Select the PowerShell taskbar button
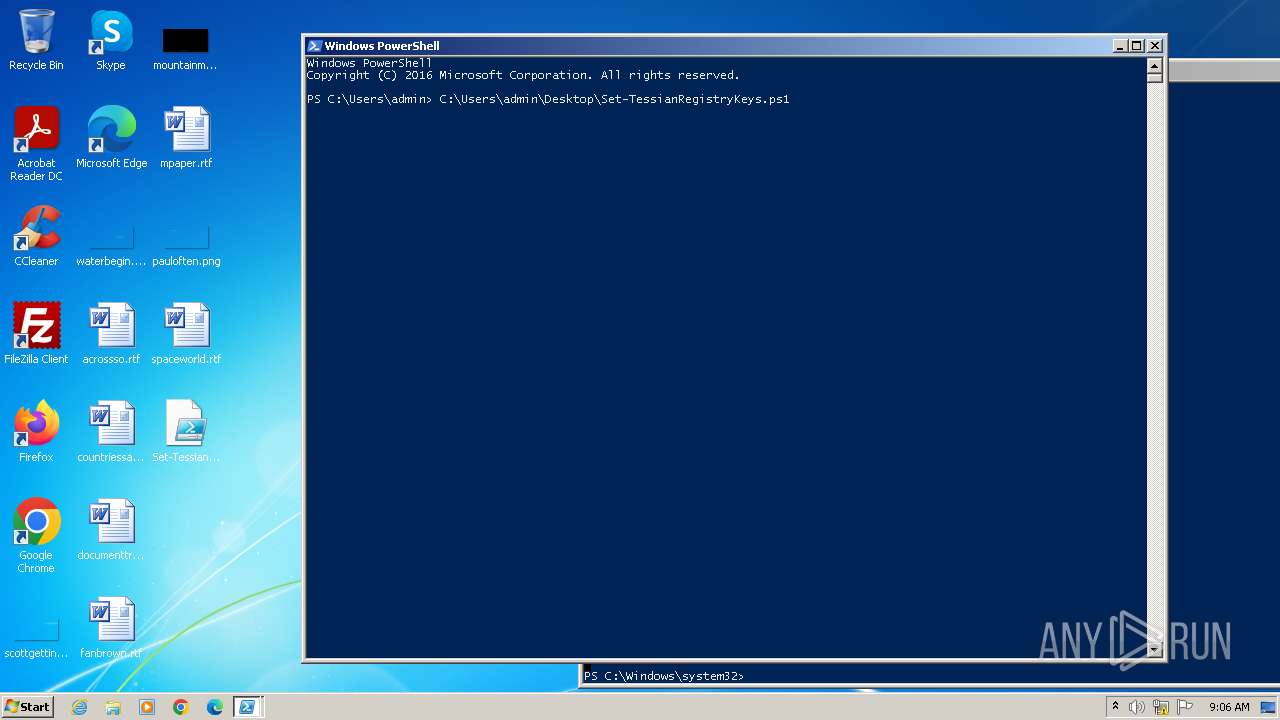The height and width of the screenshot is (720, 1280). click(247, 707)
